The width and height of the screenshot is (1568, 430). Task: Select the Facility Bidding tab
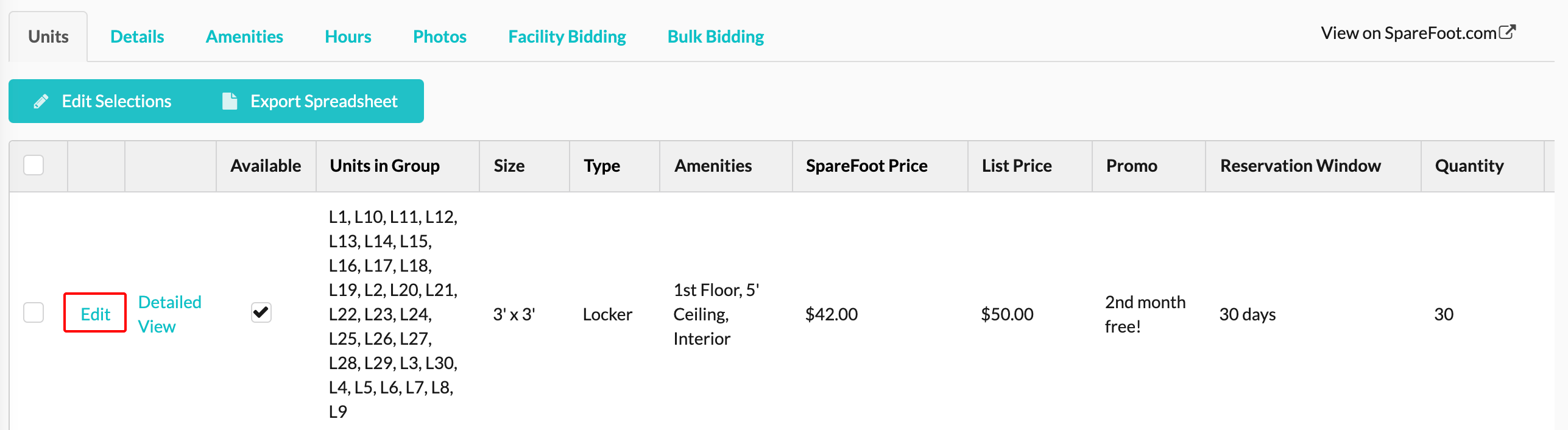tap(567, 37)
